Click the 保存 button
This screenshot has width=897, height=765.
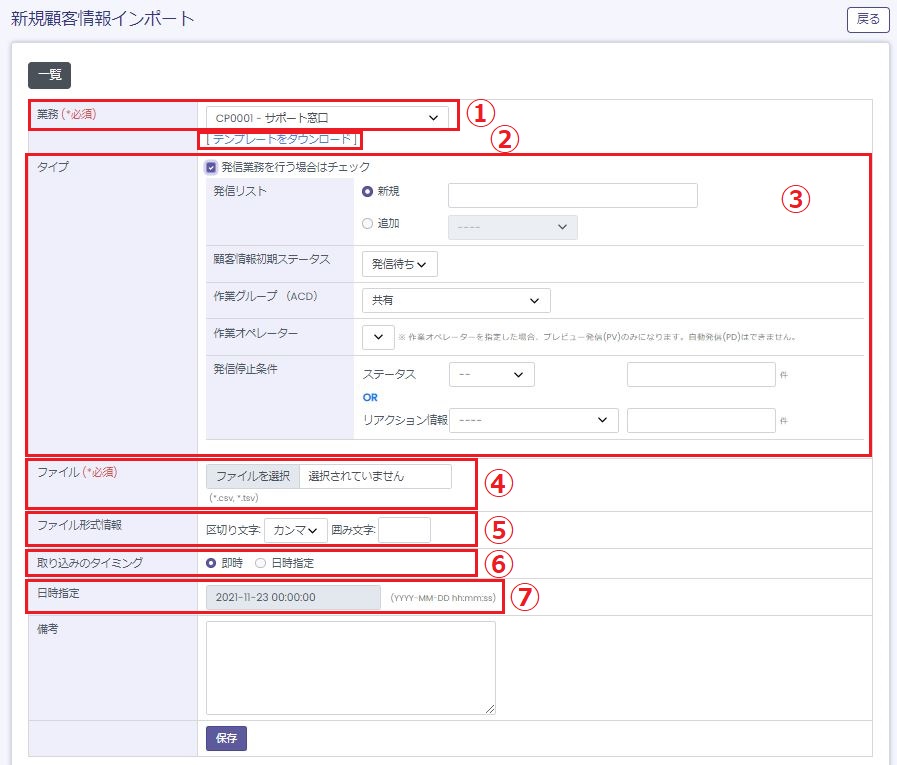tap(226, 738)
